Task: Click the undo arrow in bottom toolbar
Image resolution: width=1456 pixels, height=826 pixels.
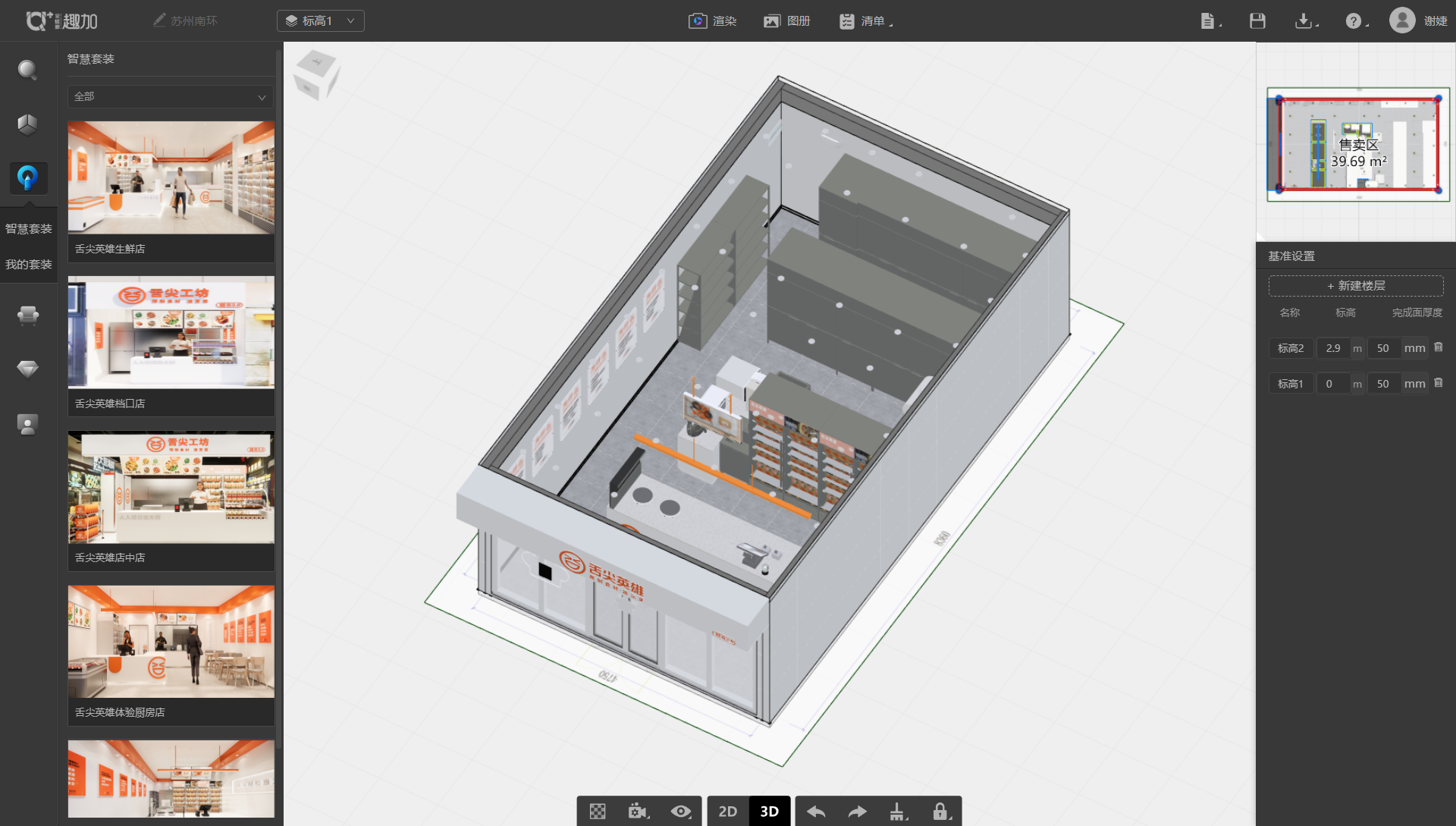Action: (x=816, y=812)
